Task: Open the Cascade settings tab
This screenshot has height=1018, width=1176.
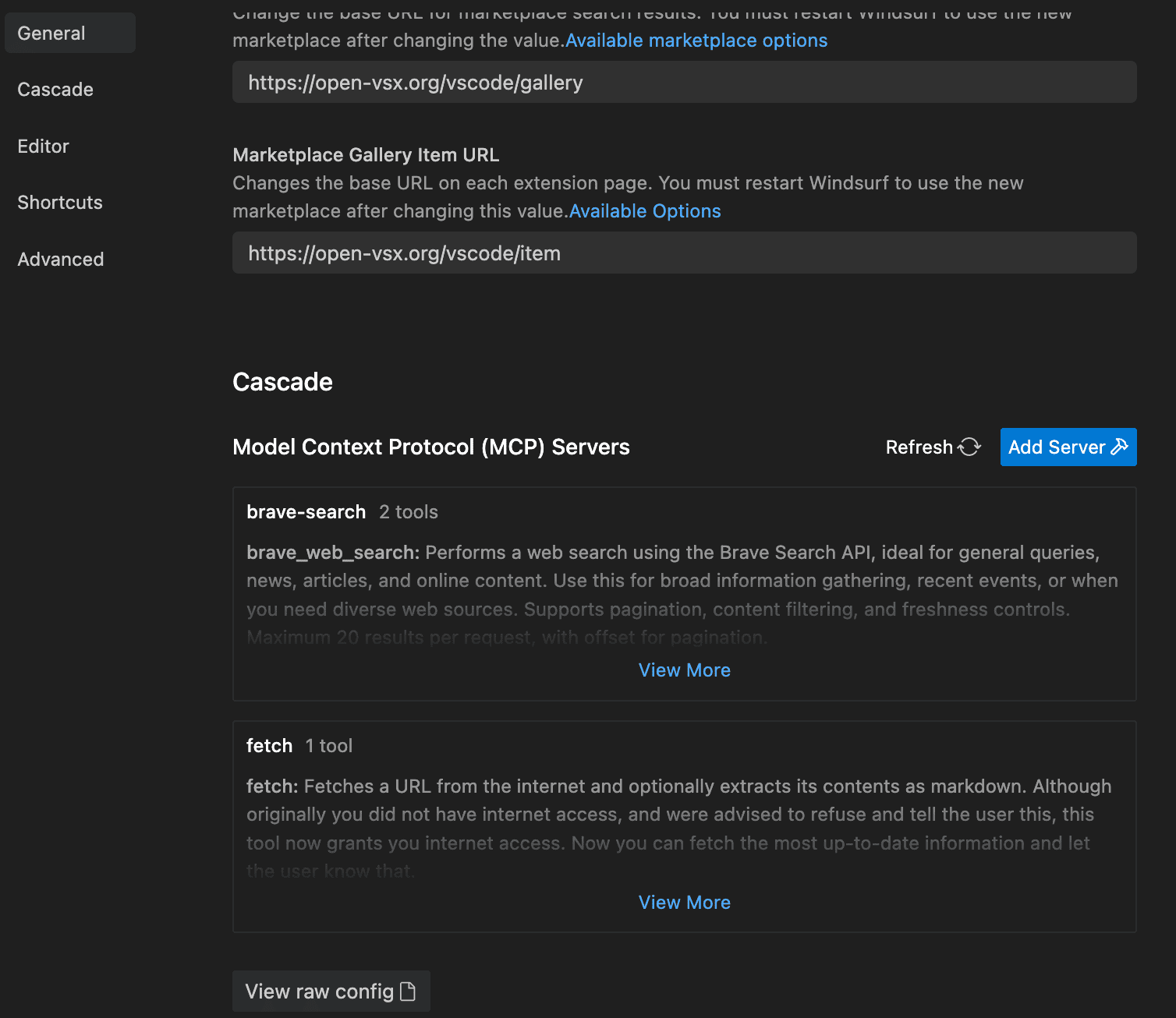Action: [55, 90]
